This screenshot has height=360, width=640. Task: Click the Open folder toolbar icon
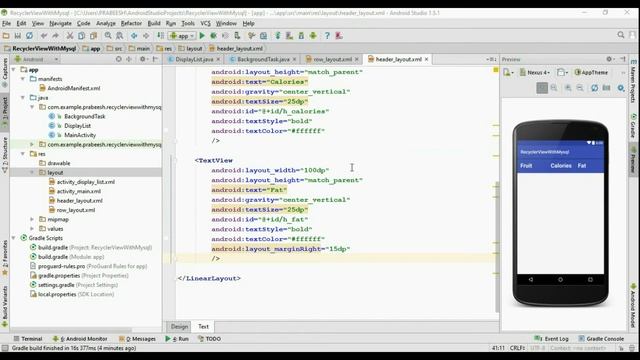(6, 36)
